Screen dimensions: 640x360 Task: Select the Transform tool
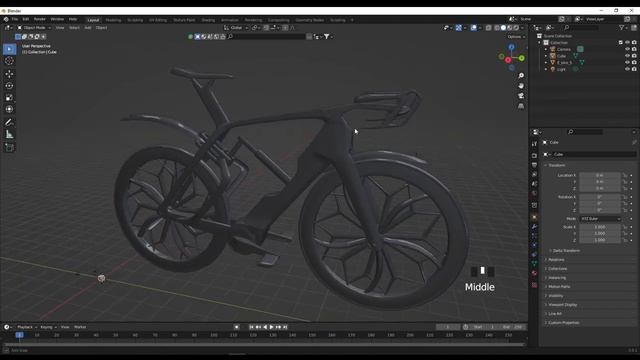[x=9, y=109]
